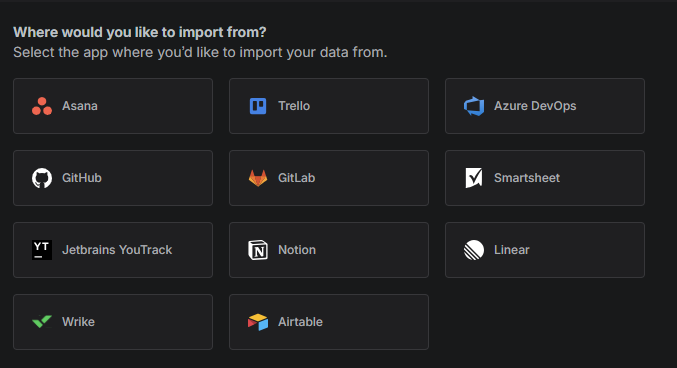Pick the Azure DevOps import card
This screenshot has height=368, width=677.
[x=544, y=106]
